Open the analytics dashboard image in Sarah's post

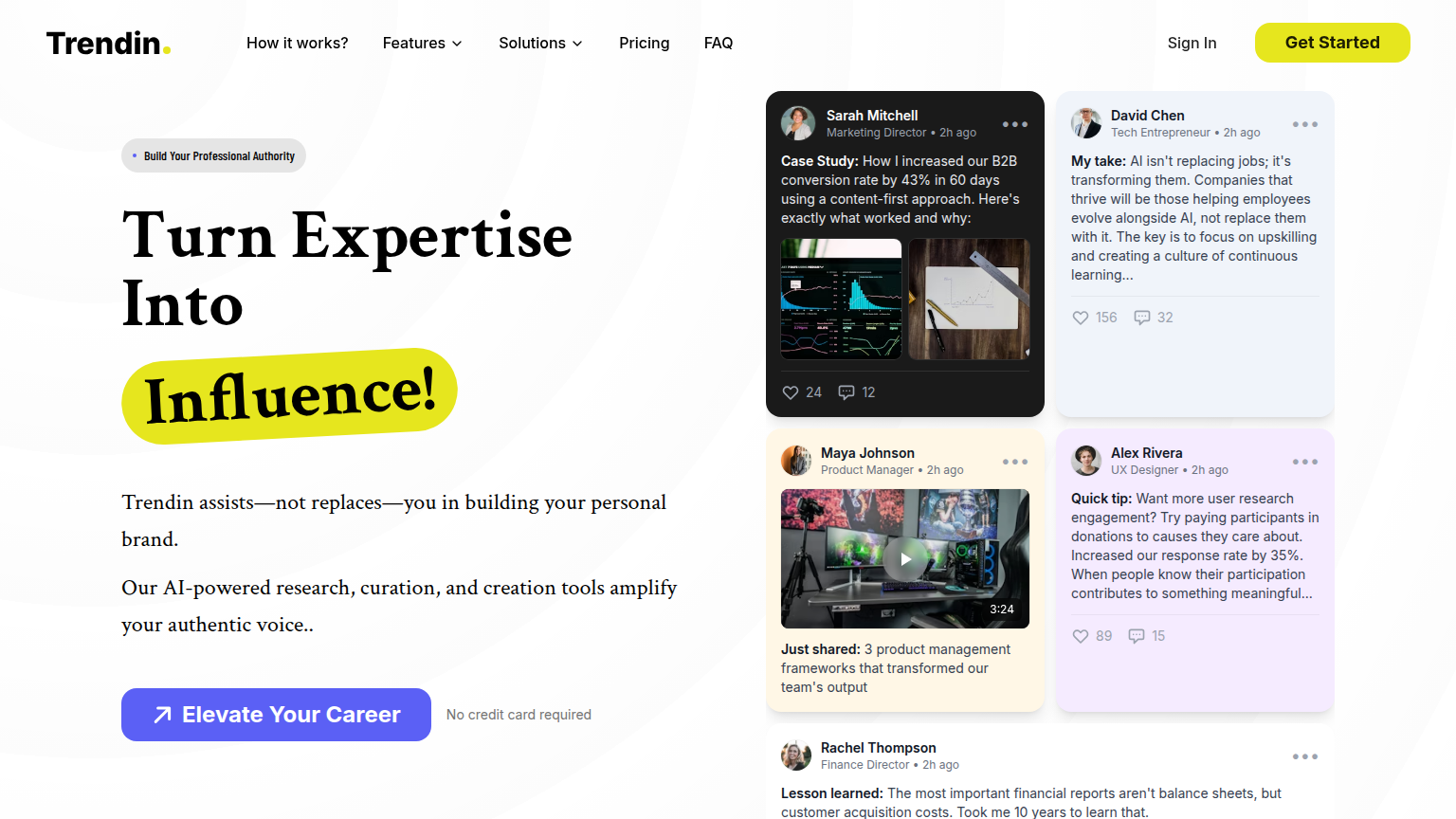click(x=841, y=299)
